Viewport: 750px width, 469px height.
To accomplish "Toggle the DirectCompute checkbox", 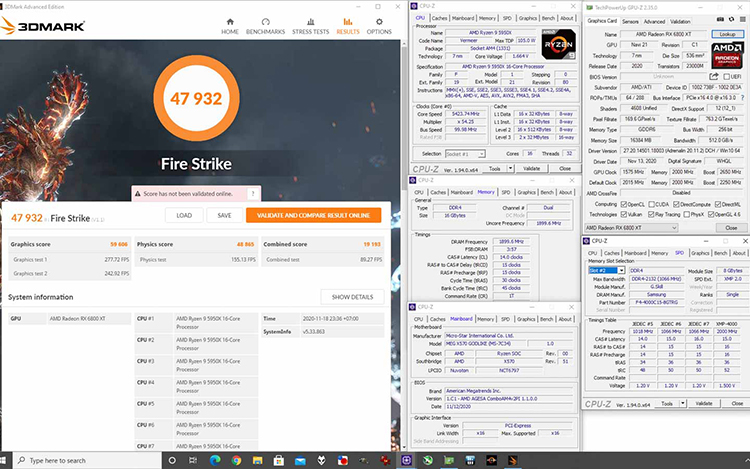I will (x=676, y=204).
